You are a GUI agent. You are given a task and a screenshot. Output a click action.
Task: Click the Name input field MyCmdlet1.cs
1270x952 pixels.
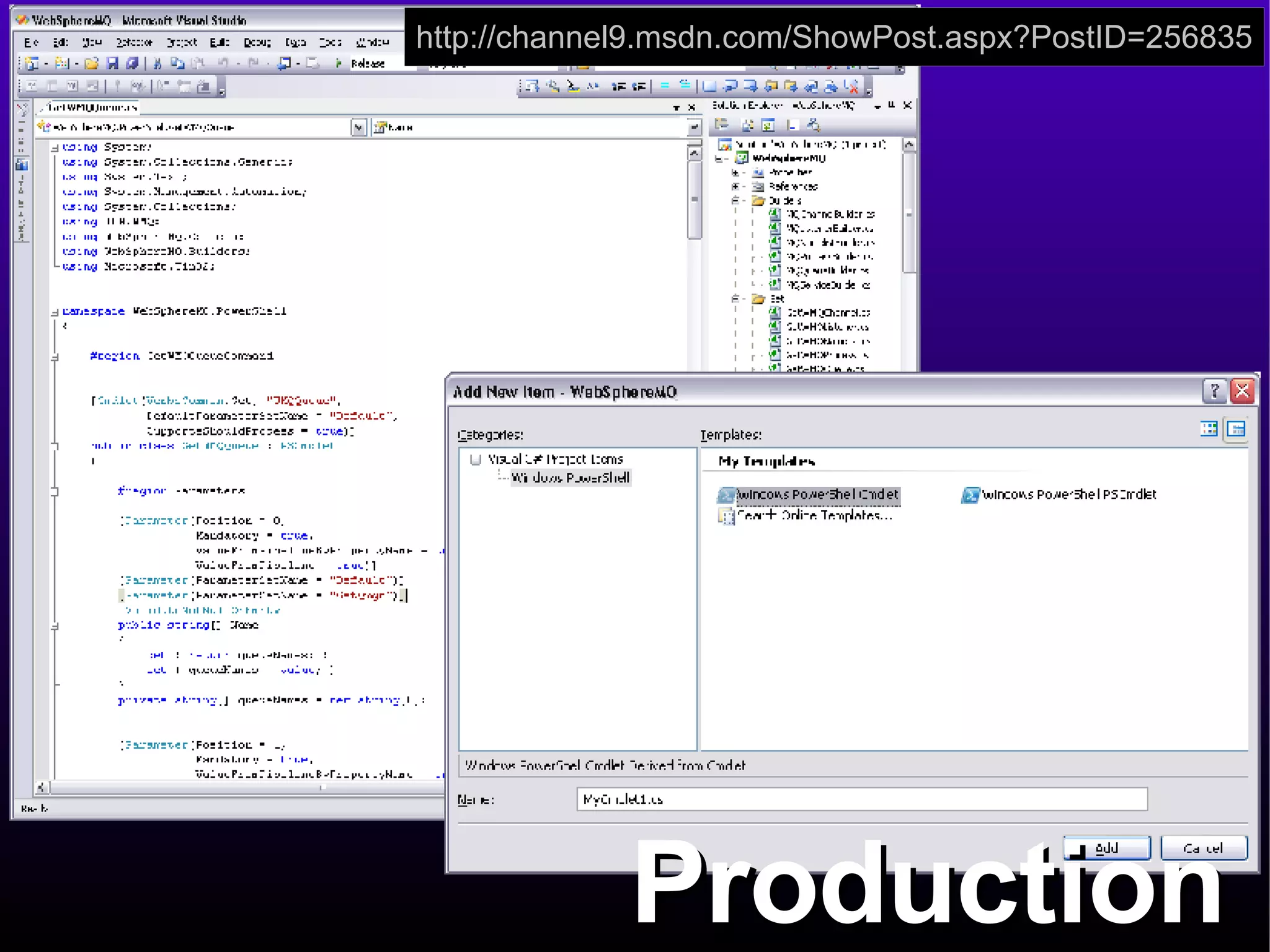tap(861, 799)
